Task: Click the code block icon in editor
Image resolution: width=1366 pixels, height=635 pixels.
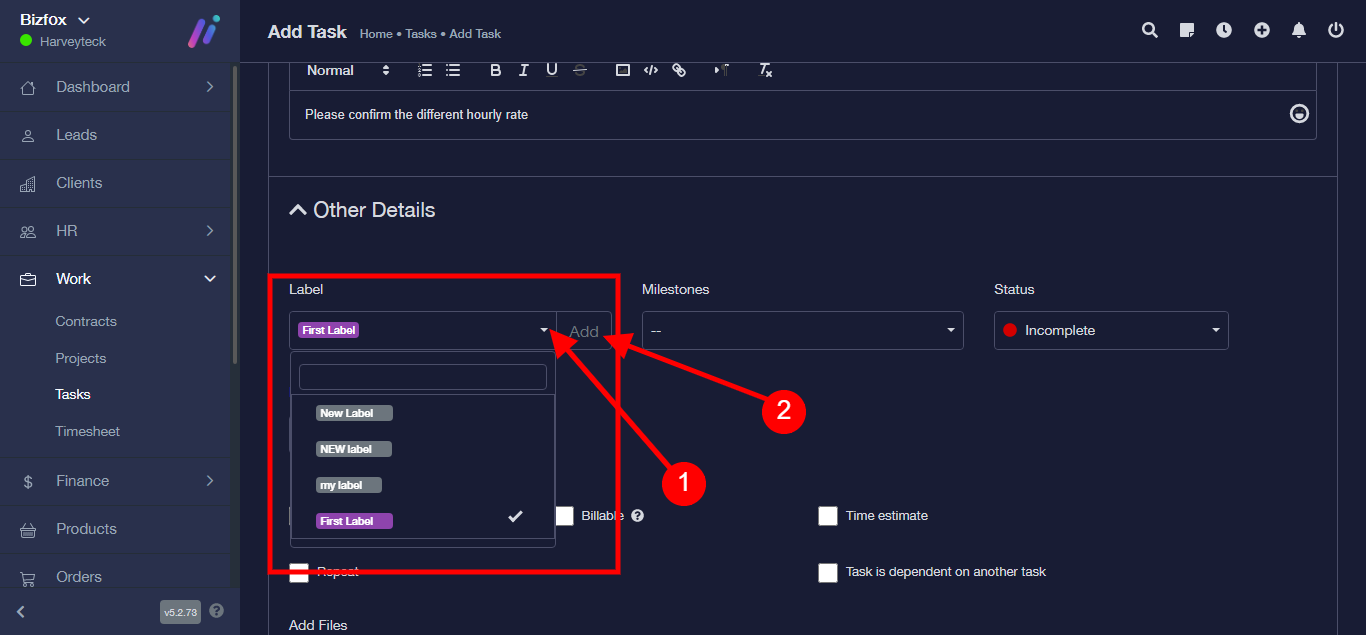Action: [x=651, y=70]
